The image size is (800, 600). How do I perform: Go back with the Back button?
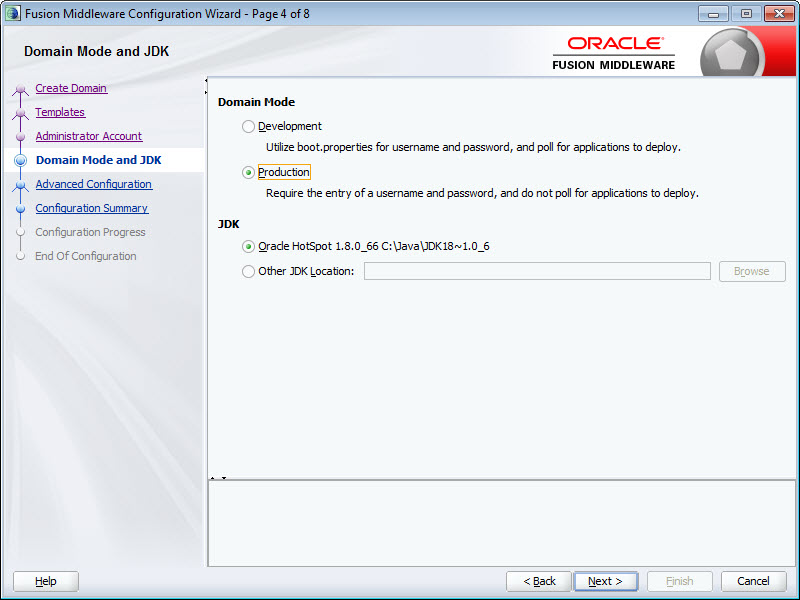point(539,581)
